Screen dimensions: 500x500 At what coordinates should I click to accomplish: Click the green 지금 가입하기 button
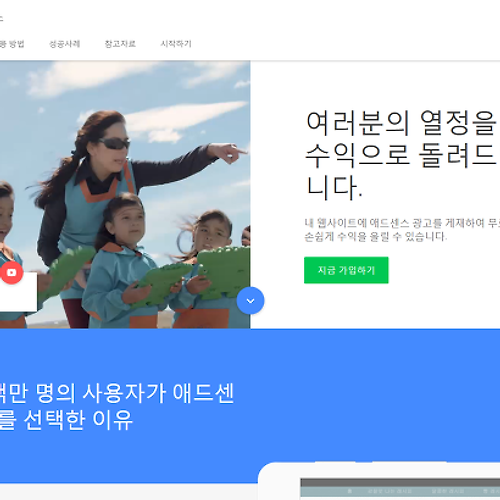(346, 270)
